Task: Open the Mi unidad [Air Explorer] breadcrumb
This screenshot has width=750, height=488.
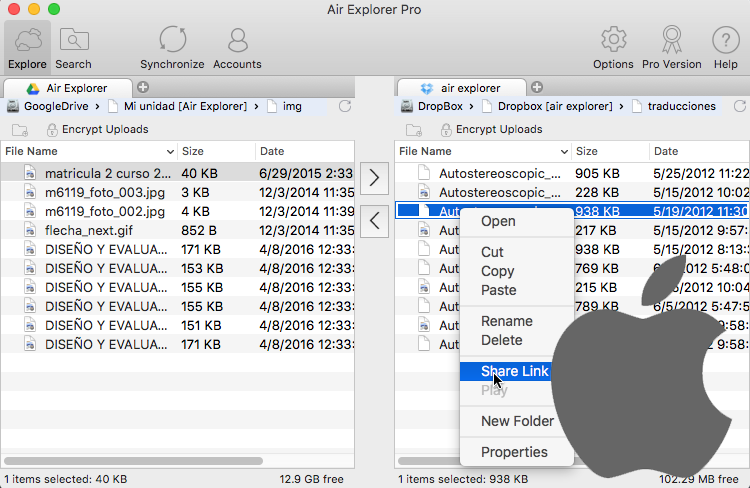Action: 185,106
